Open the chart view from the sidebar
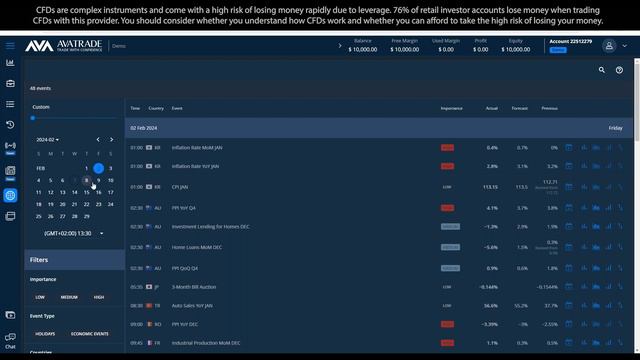Screen dimensions: 640x360 10,62
